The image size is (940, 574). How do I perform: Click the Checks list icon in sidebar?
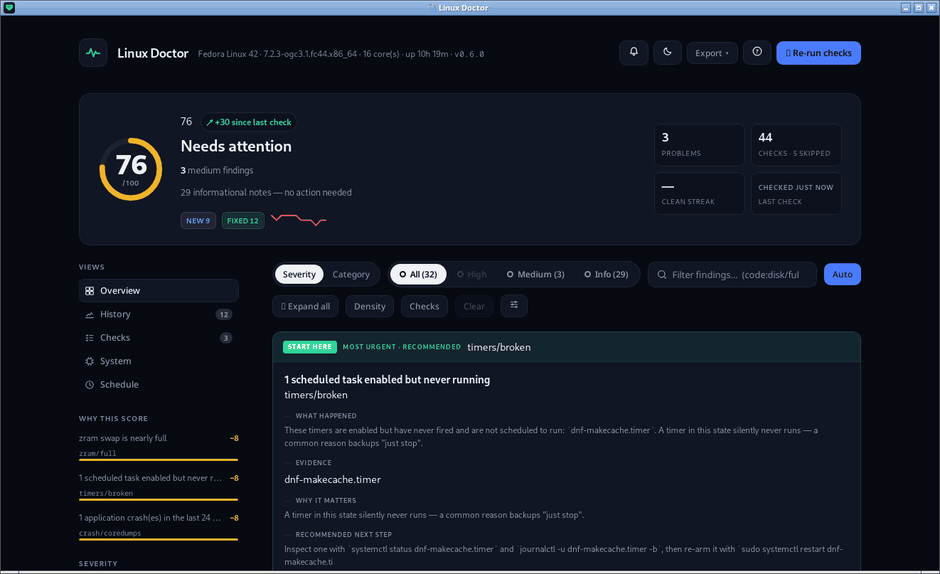click(x=89, y=338)
